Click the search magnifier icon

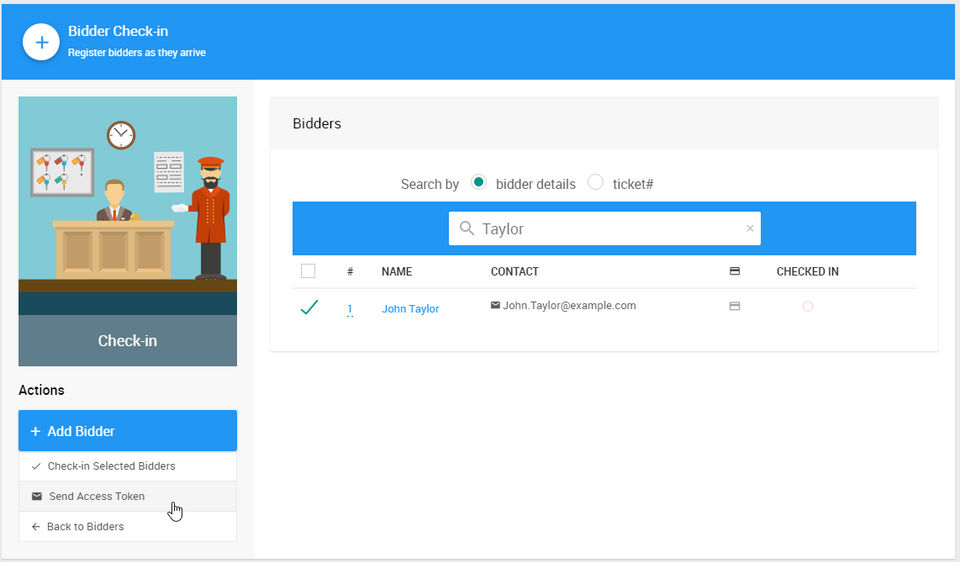click(467, 228)
